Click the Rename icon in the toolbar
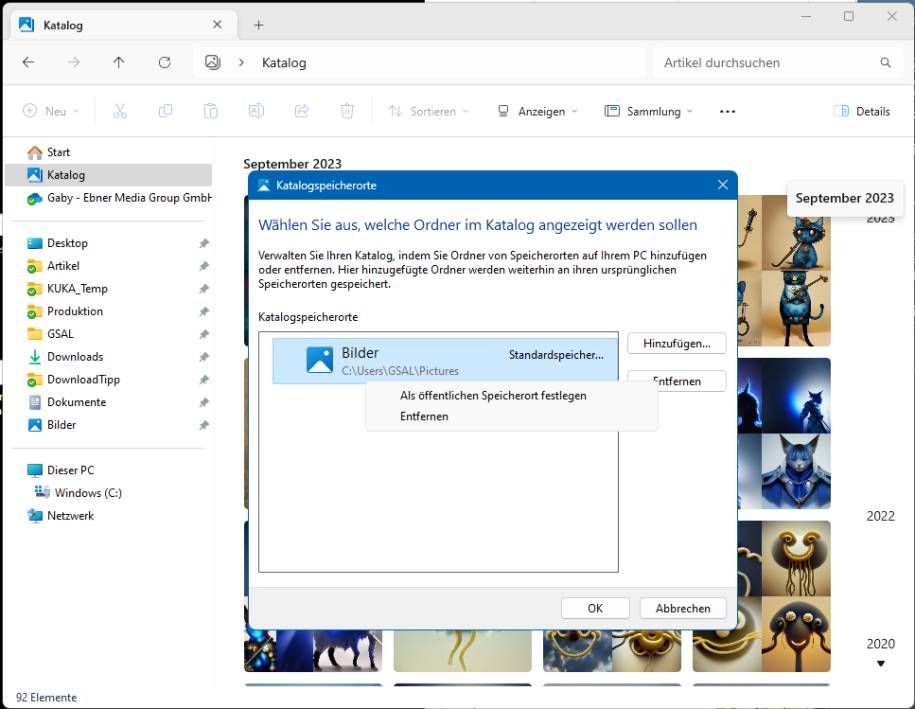 tap(256, 111)
